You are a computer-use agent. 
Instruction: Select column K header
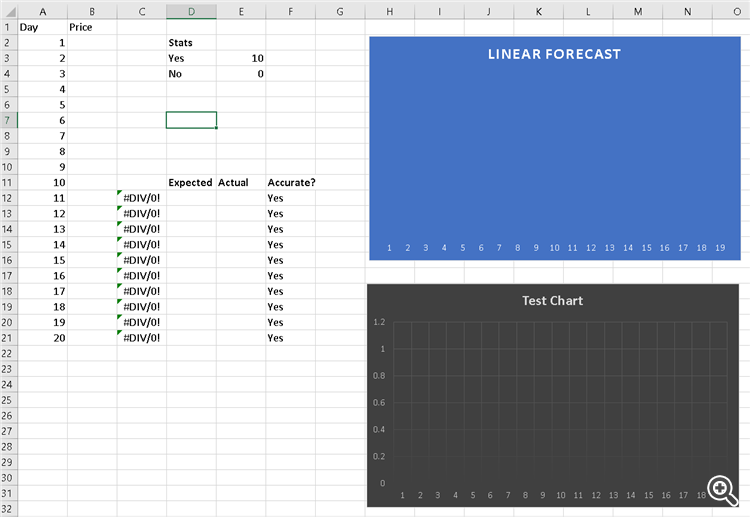(x=539, y=11)
